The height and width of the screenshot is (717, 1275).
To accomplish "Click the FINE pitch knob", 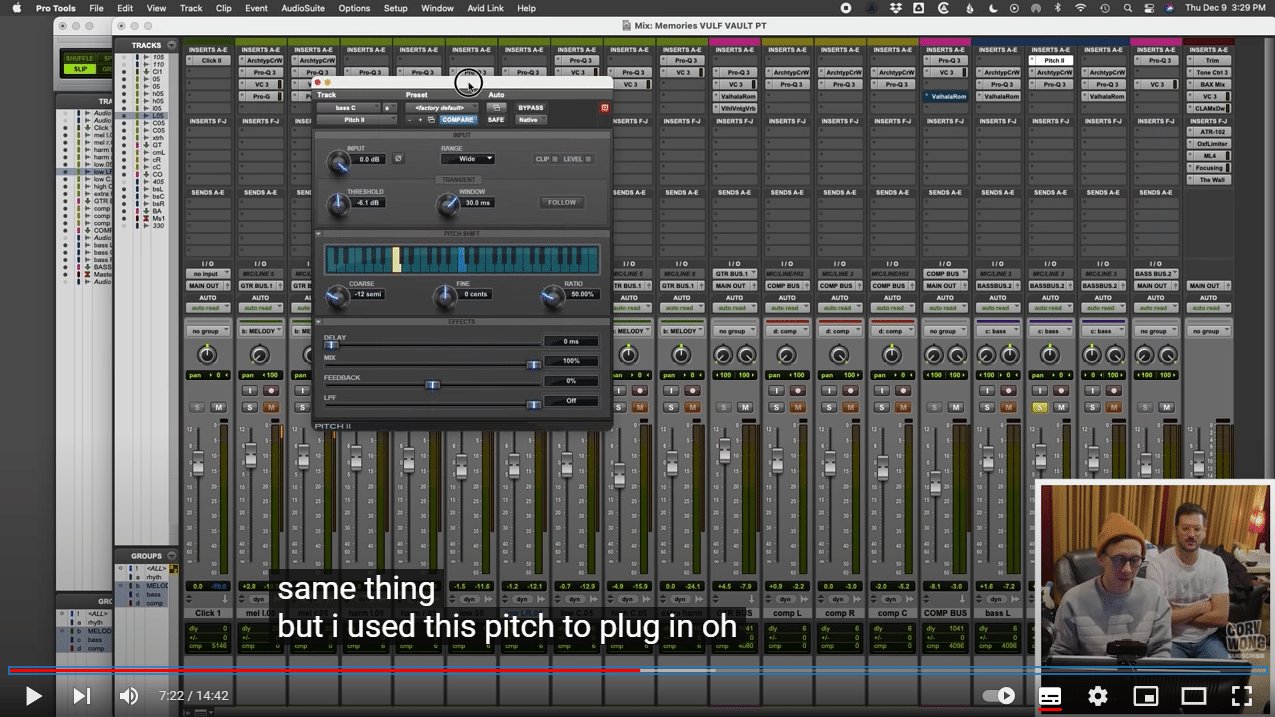I will pyautogui.click(x=445, y=297).
